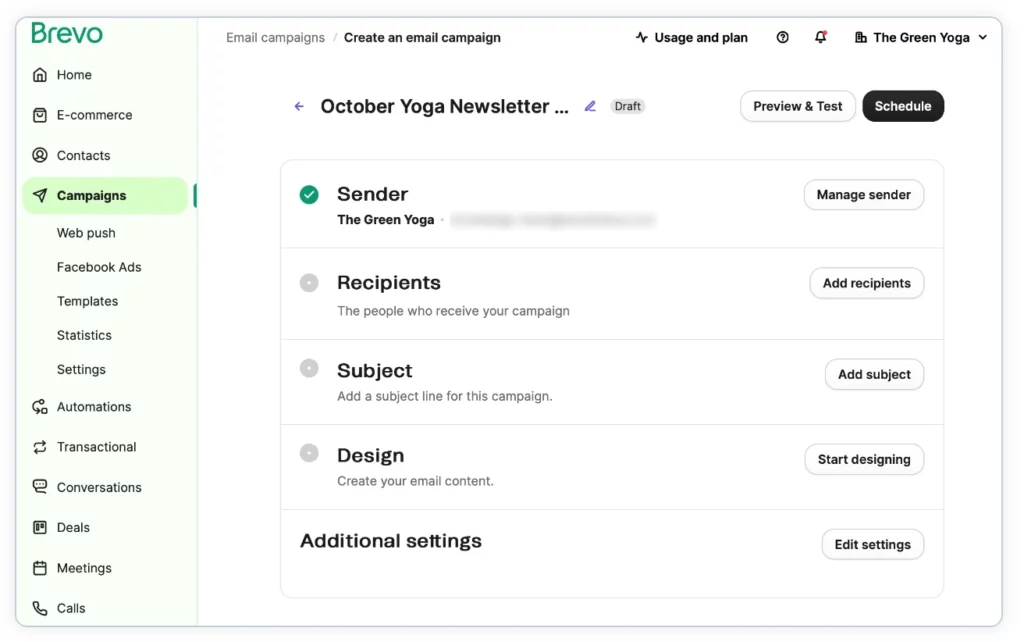Open Web push under Campaigns
1024x642 pixels.
tap(86, 233)
